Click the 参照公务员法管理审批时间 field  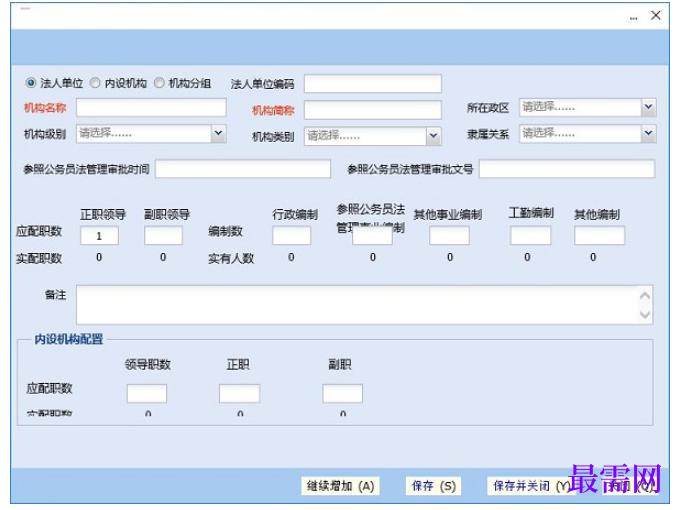pyautogui.click(x=243, y=169)
